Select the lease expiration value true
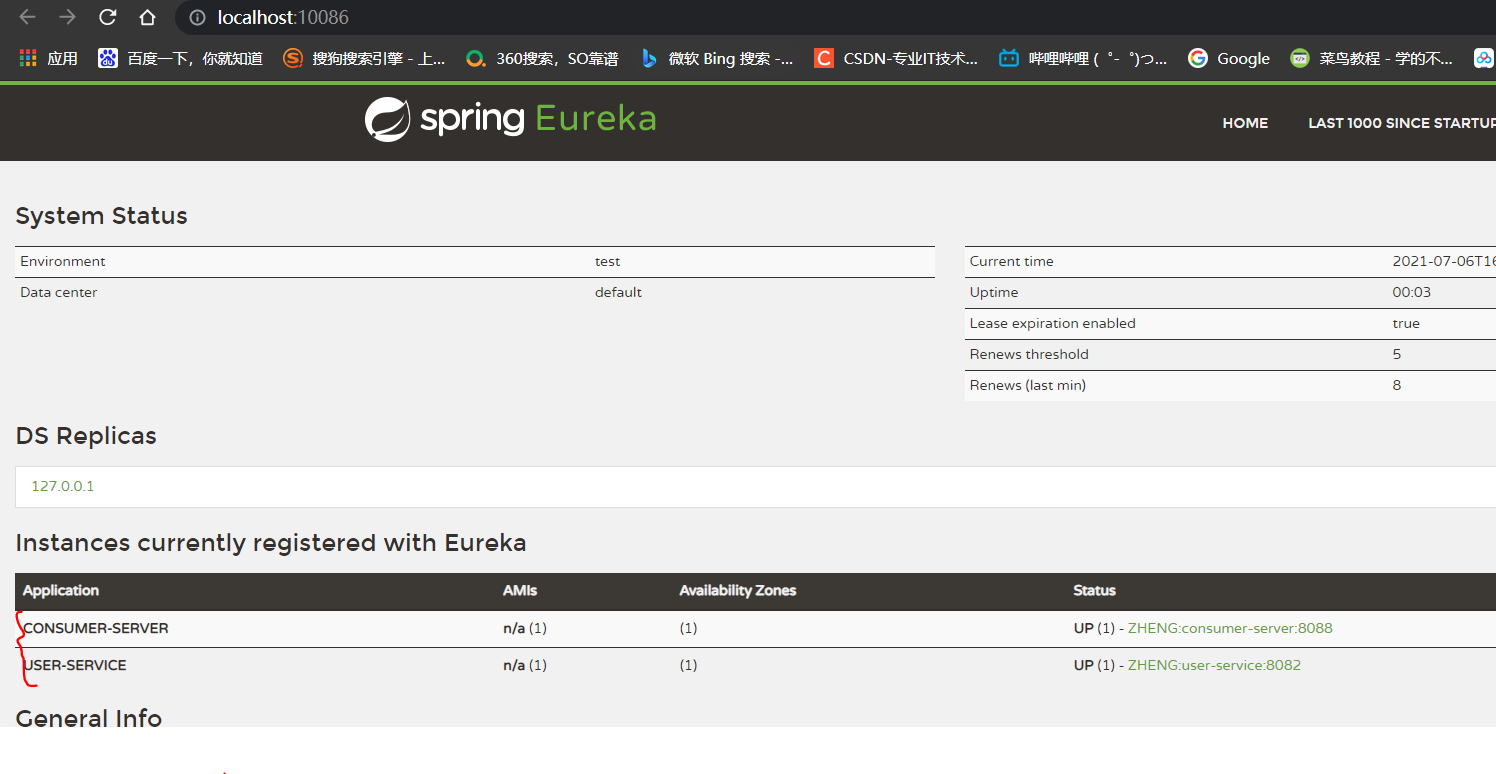 pyautogui.click(x=1406, y=323)
